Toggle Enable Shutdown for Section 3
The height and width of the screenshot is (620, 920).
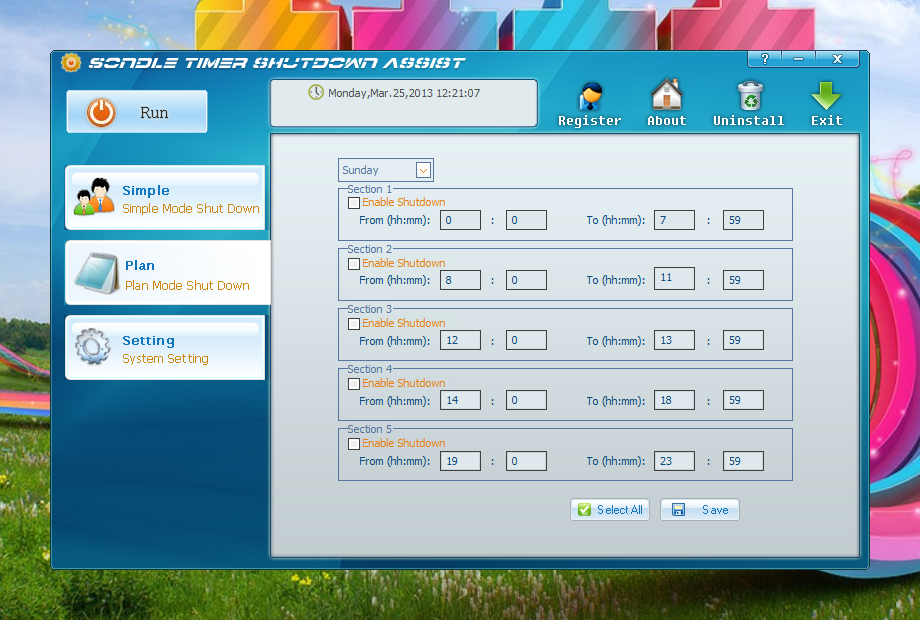[x=354, y=323]
